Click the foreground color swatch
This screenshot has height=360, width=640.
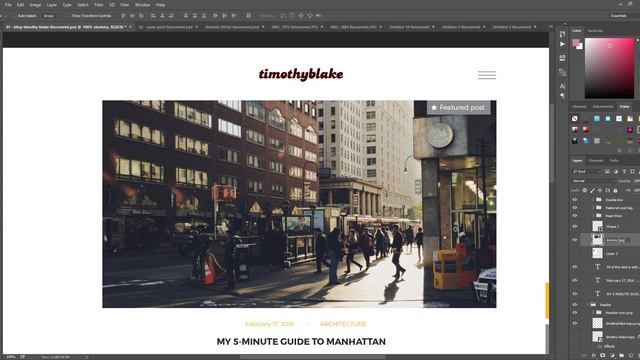(576, 42)
